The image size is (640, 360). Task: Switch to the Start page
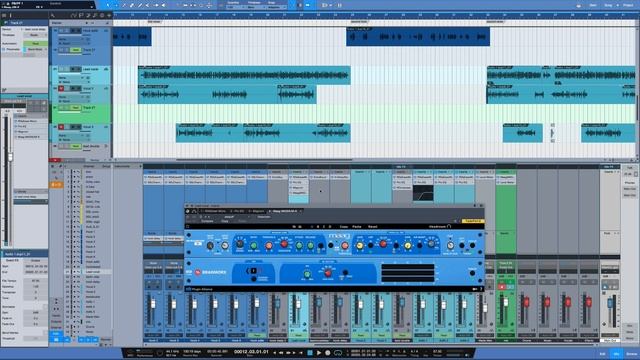pyautogui.click(x=593, y=5)
